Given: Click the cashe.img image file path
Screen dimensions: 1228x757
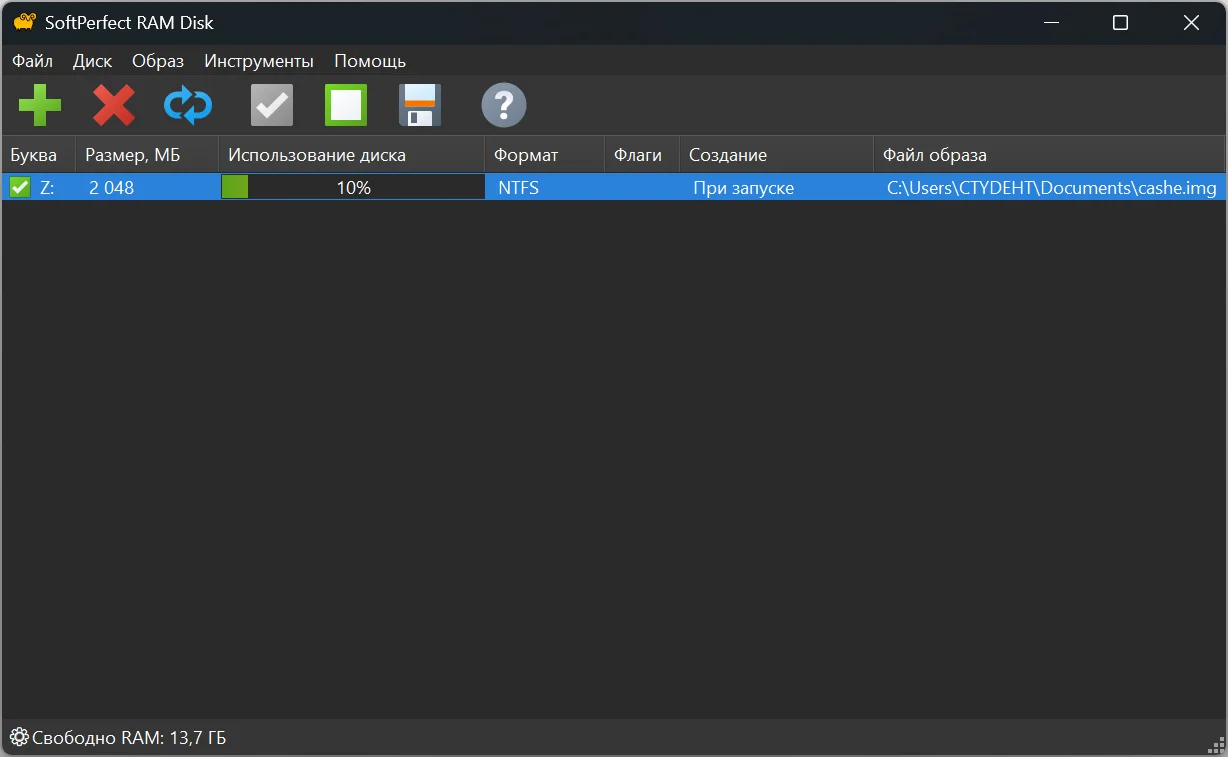Looking at the screenshot, I should coord(1052,187).
